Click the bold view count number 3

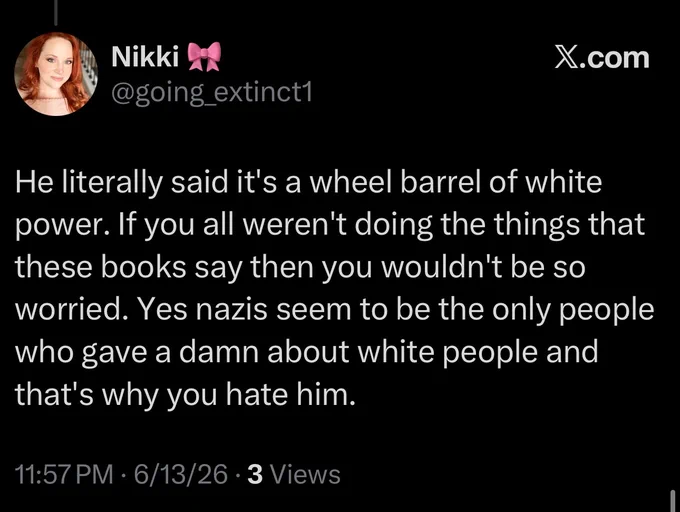click(255, 474)
